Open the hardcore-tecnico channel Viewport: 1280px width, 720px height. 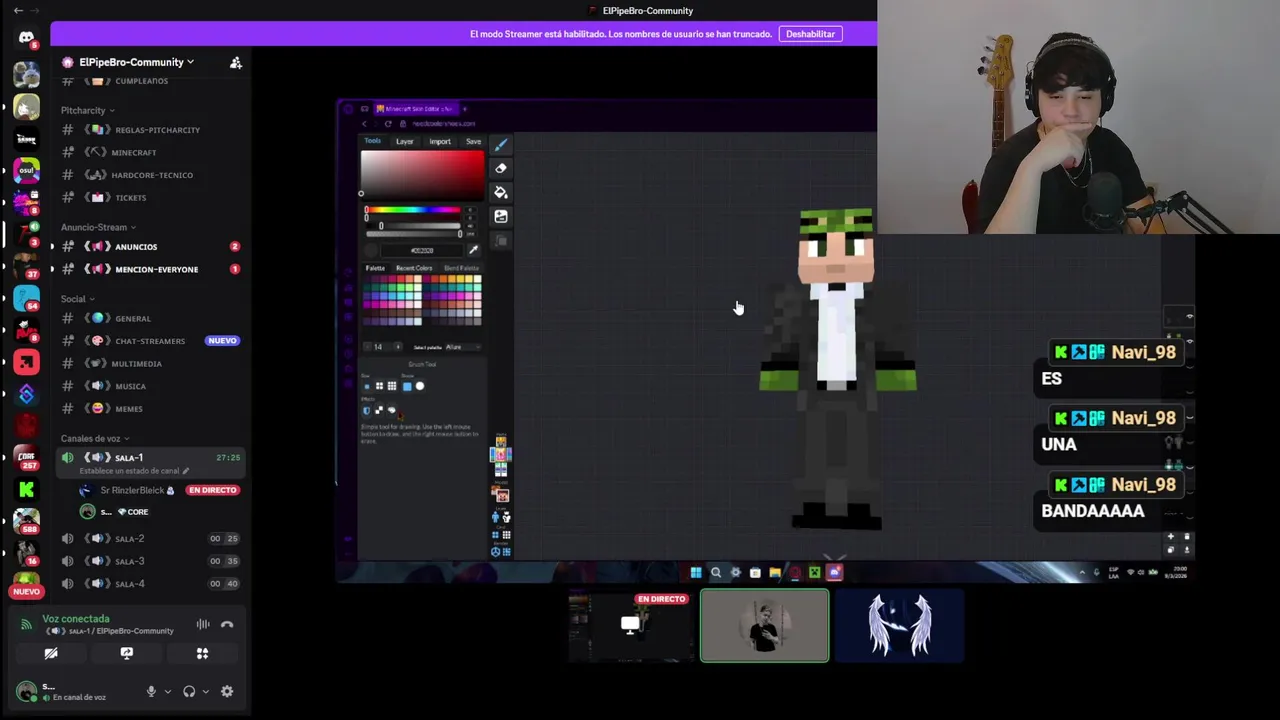click(x=150, y=175)
